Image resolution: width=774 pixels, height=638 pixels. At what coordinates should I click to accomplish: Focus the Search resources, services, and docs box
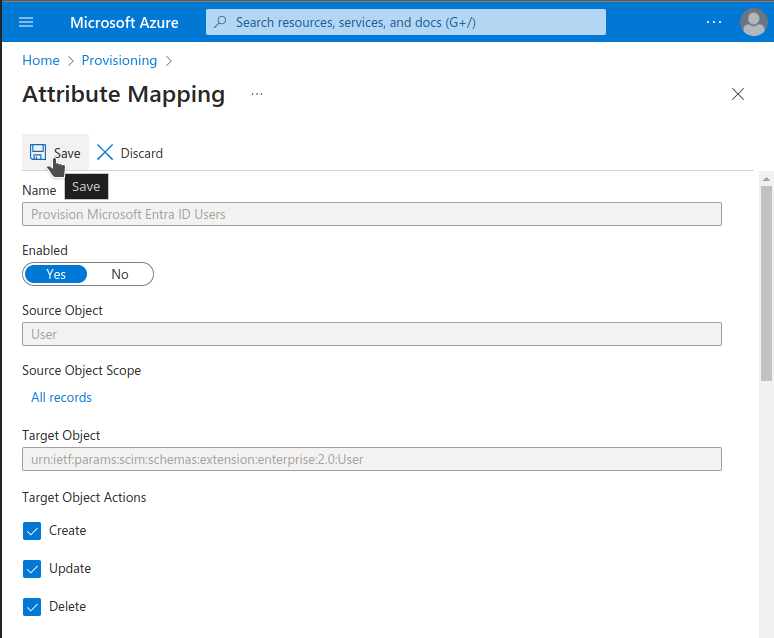click(x=406, y=22)
